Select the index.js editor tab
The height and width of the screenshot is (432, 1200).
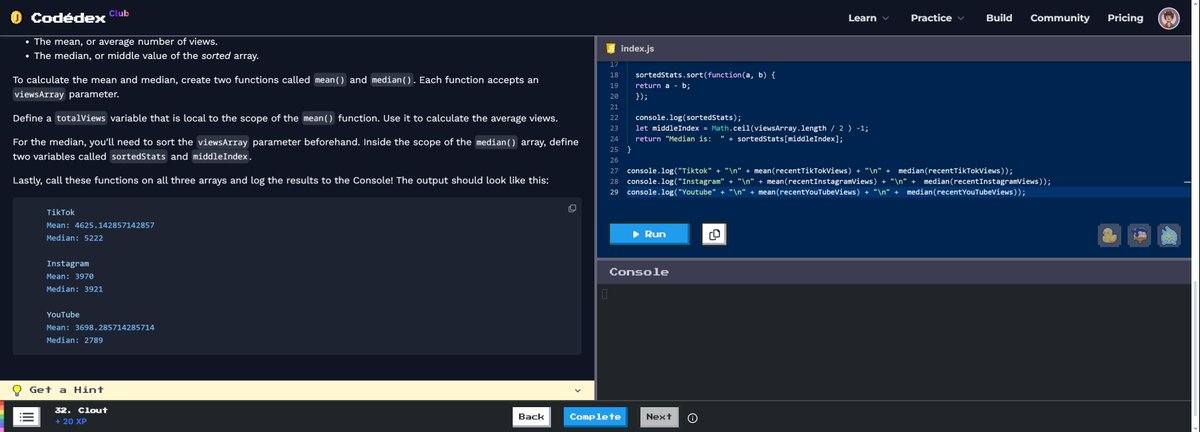coord(630,49)
